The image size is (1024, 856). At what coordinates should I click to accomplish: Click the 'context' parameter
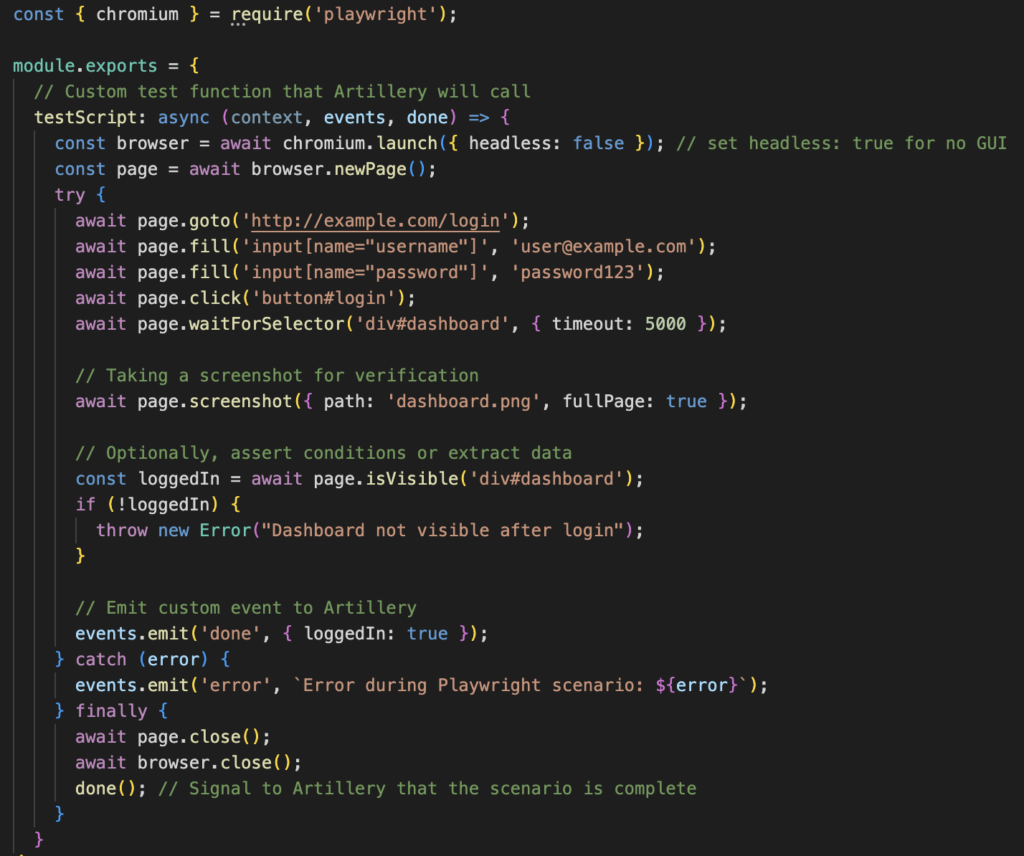[x=267, y=118]
